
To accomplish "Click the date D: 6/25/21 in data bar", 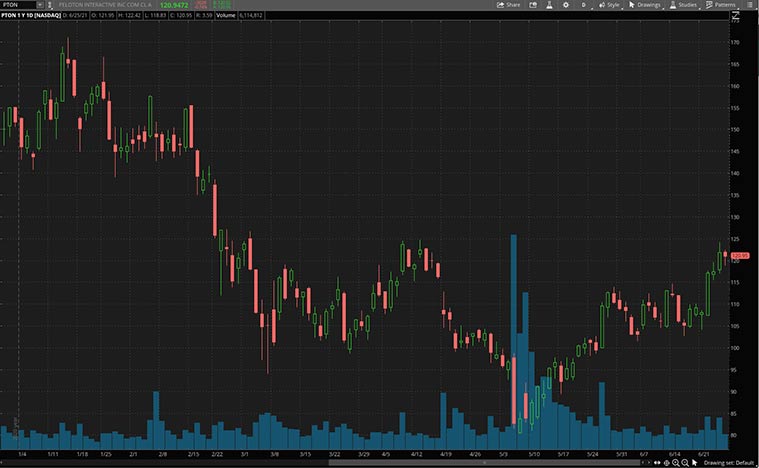I will tap(76, 15).
